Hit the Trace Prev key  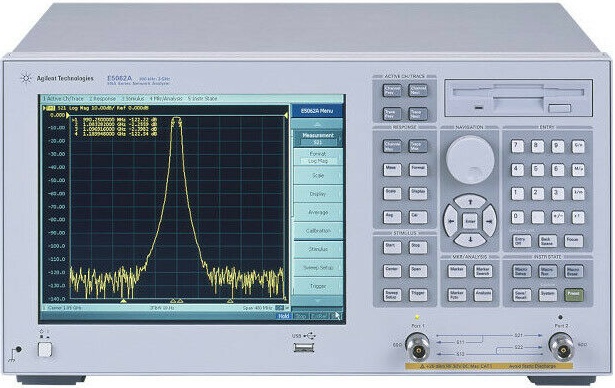[392, 114]
